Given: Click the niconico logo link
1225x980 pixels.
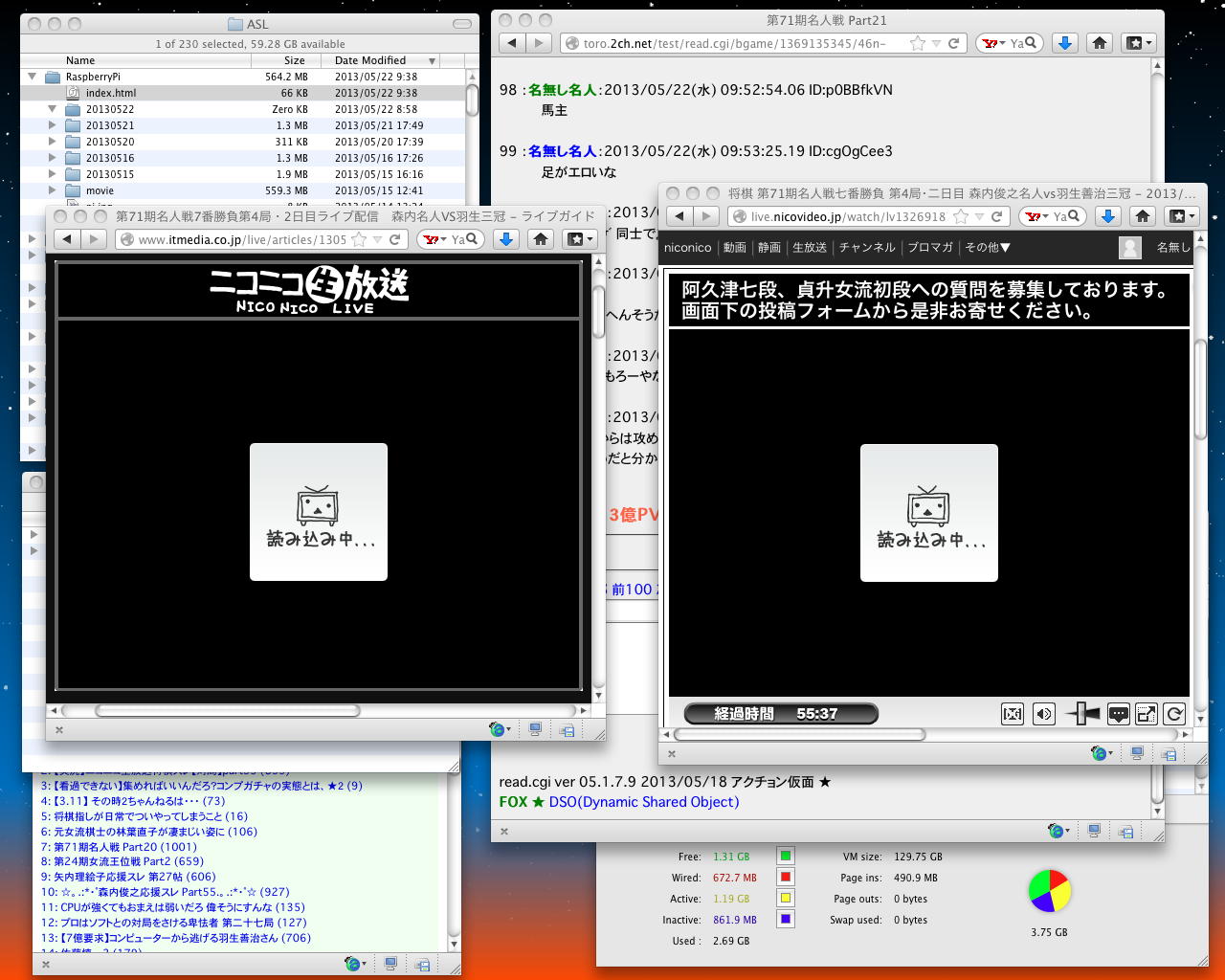Looking at the screenshot, I should pyautogui.click(x=688, y=247).
